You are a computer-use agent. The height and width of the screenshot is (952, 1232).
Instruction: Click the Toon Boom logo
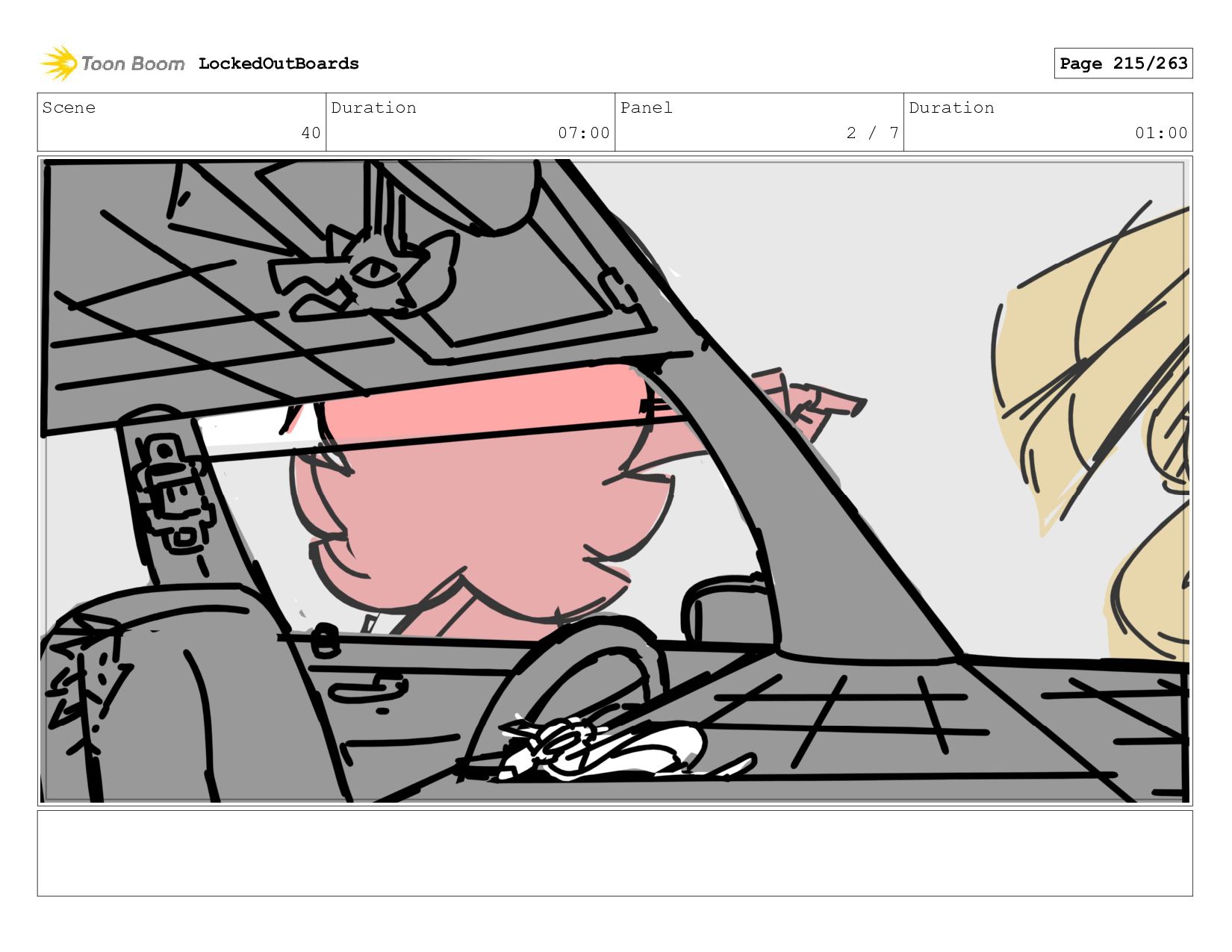112,63
